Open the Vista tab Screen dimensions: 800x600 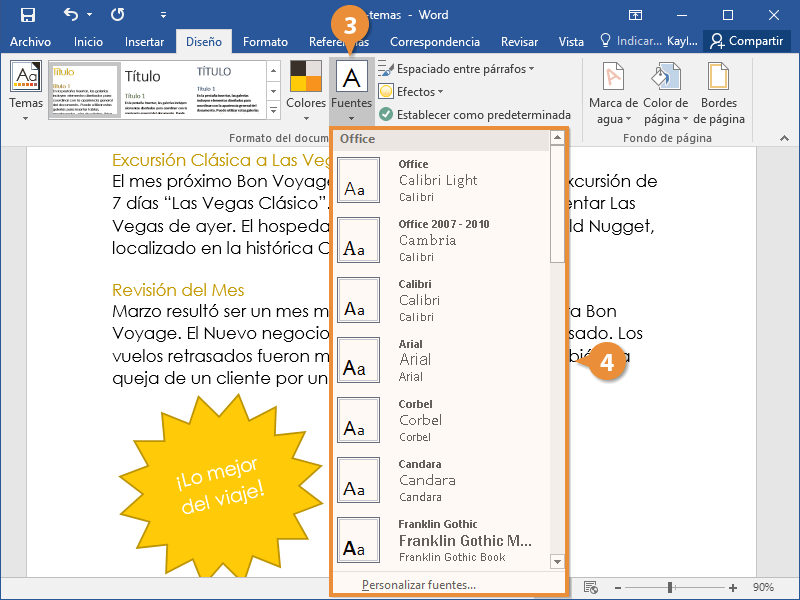(571, 42)
